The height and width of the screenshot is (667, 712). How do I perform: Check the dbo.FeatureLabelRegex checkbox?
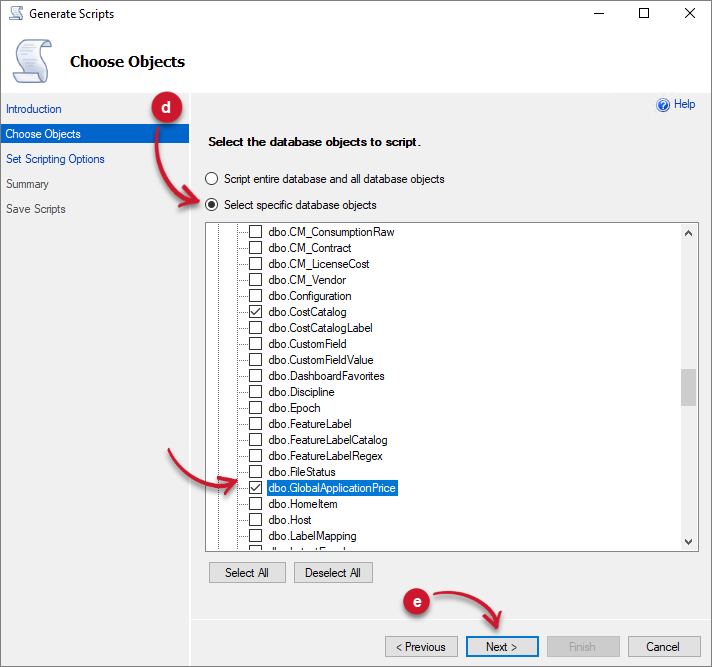(x=256, y=455)
